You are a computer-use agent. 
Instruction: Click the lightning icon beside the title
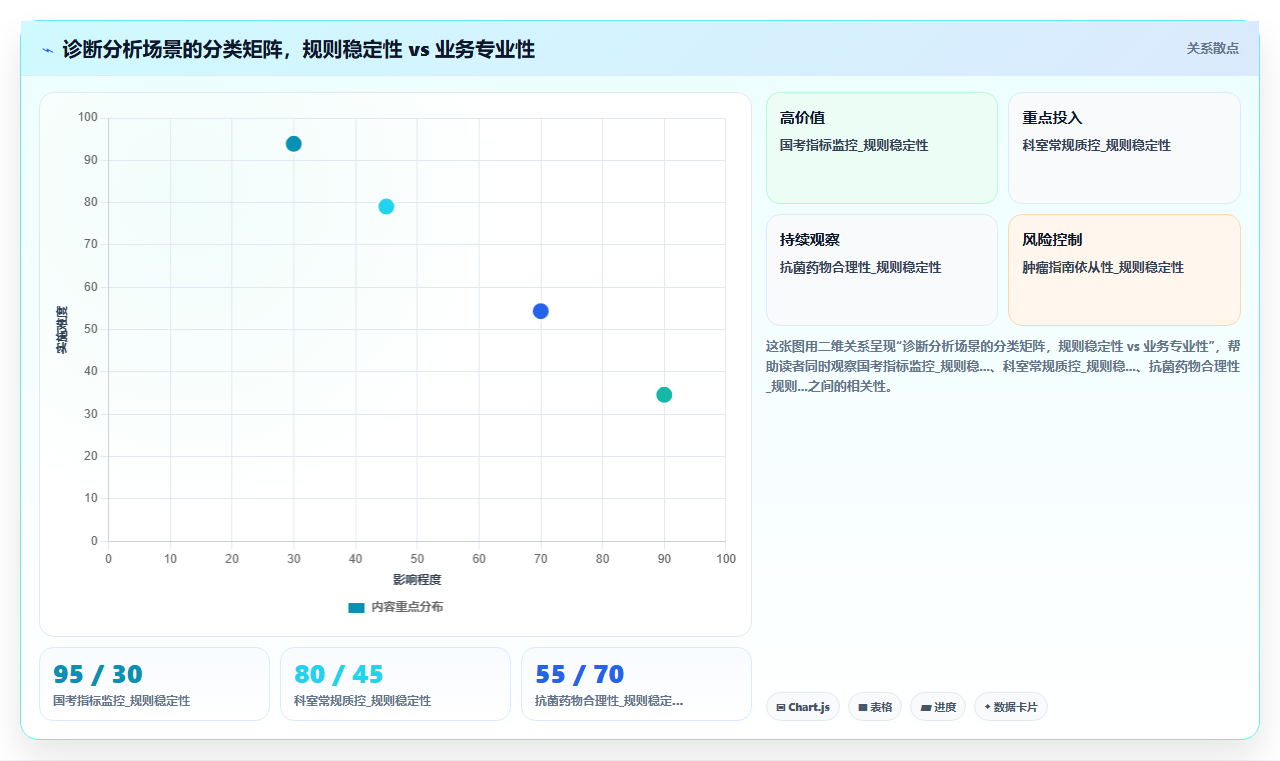tap(48, 49)
